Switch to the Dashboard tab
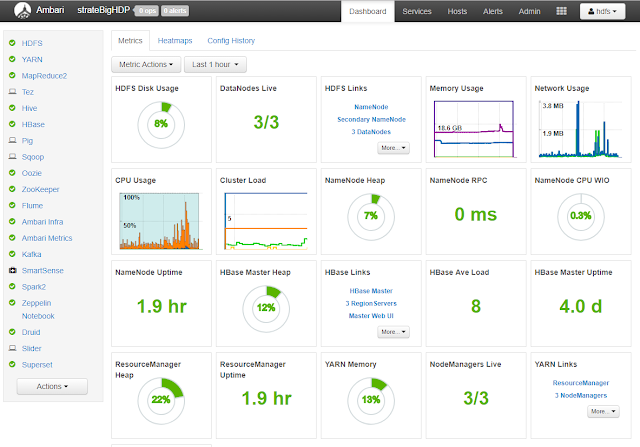This screenshot has height=447, width=640. coord(368,11)
